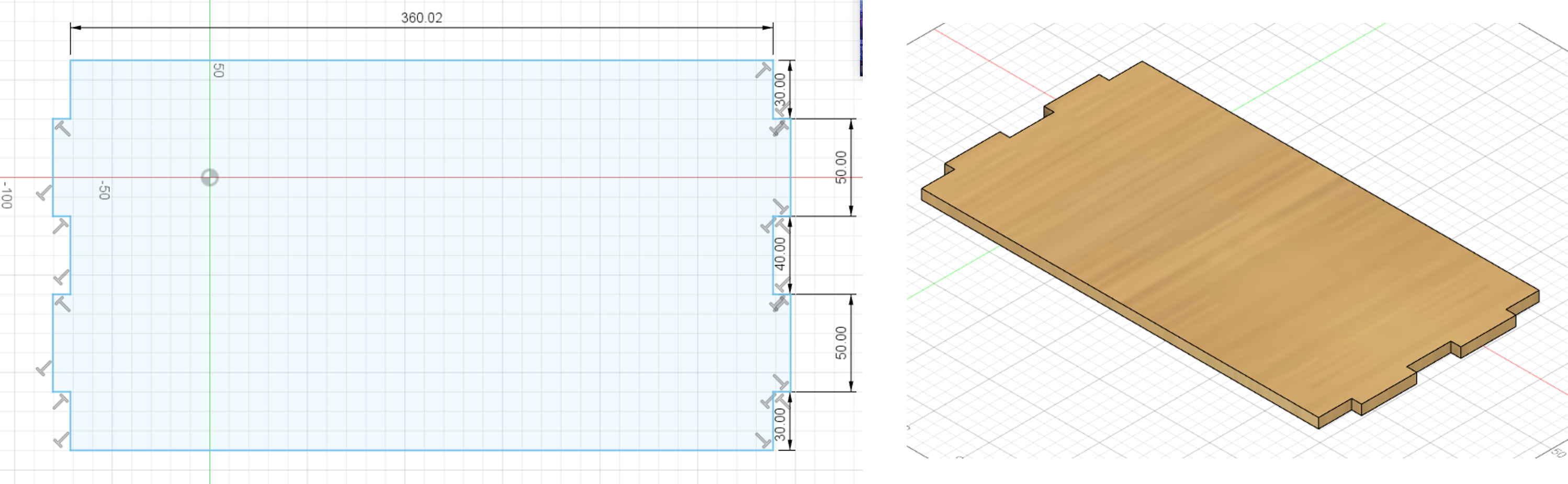Click the '50' label on green axis
The image size is (1568, 484).
coord(219,71)
